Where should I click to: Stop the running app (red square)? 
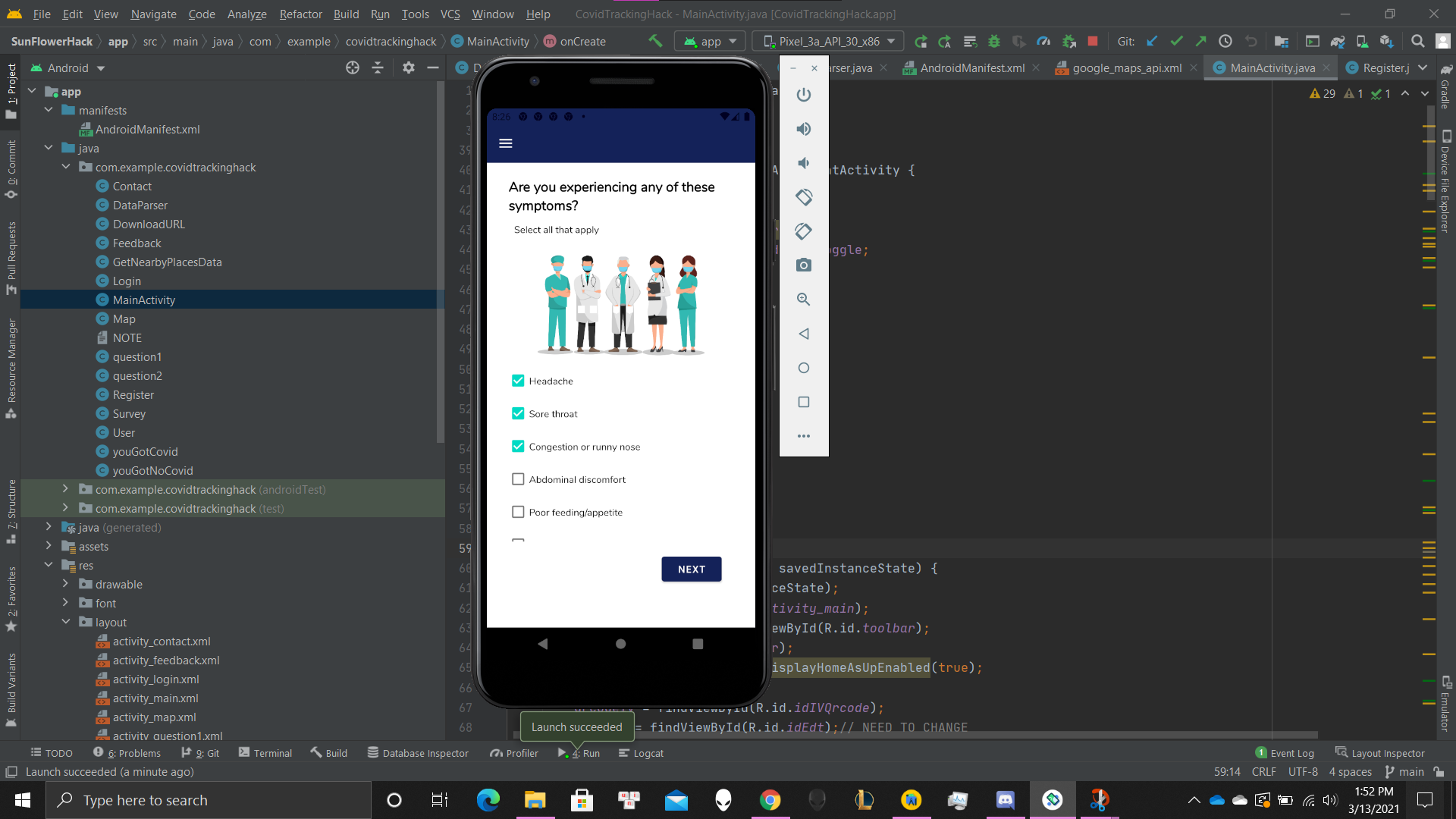(x=1093, y=42)
